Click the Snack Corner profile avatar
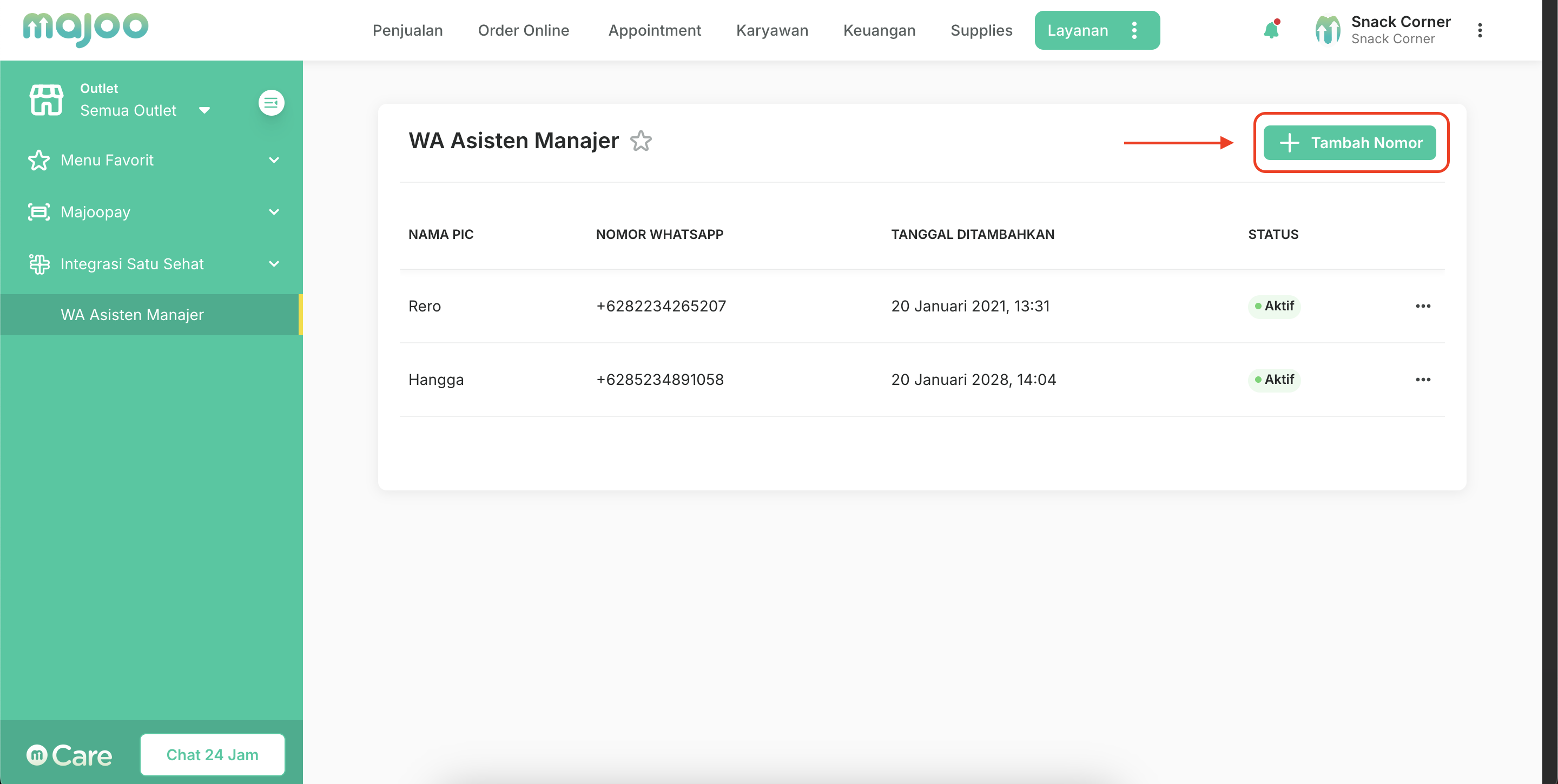 1327,30
